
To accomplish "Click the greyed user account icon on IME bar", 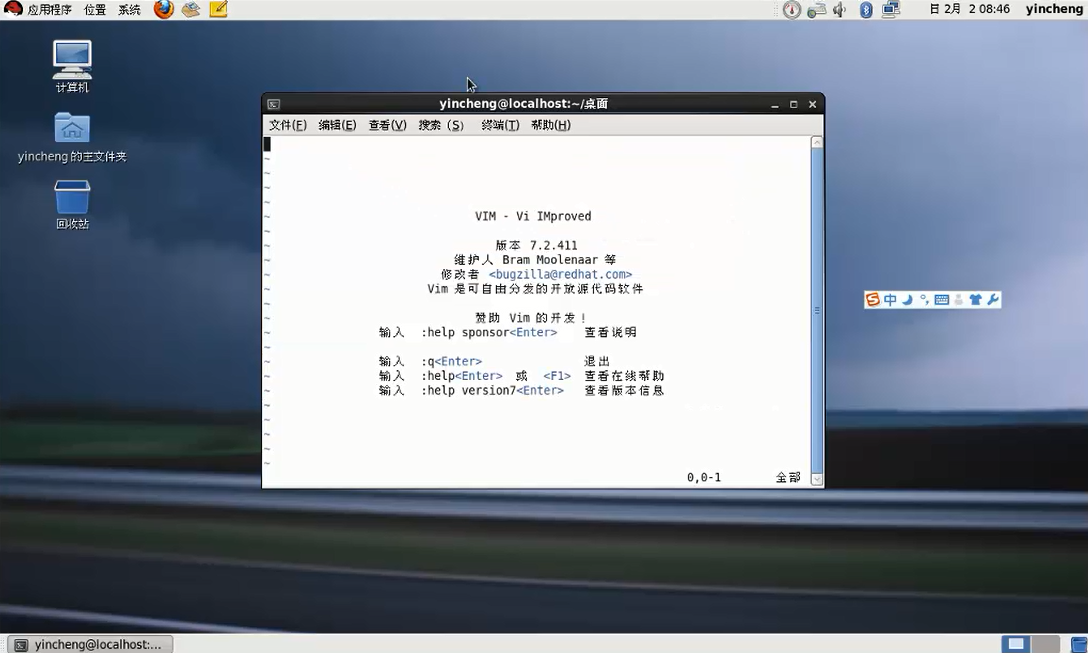I will click(958, 300).
